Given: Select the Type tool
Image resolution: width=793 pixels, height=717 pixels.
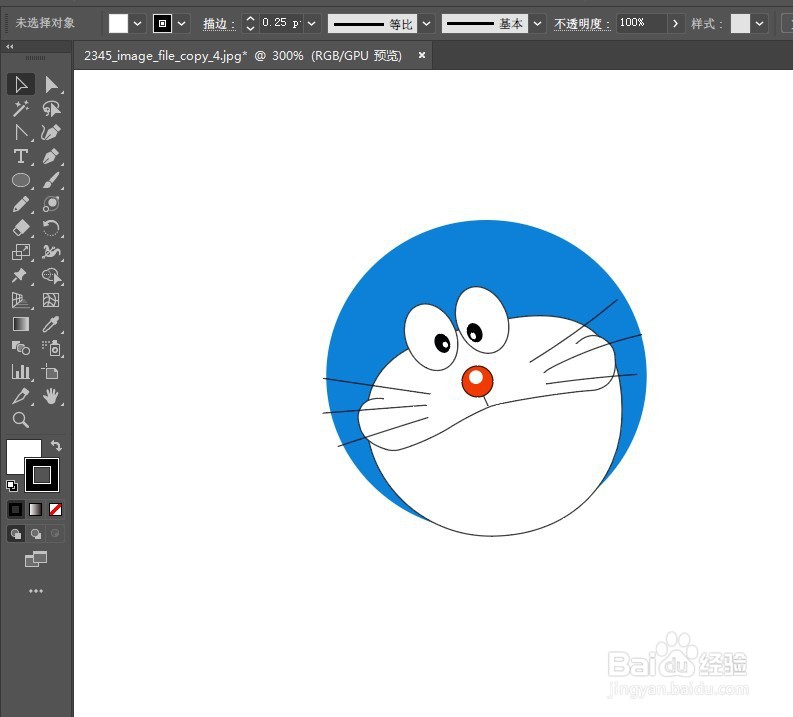Looking at the screenshot, I should pyautogui.click(x=21, y=156).
